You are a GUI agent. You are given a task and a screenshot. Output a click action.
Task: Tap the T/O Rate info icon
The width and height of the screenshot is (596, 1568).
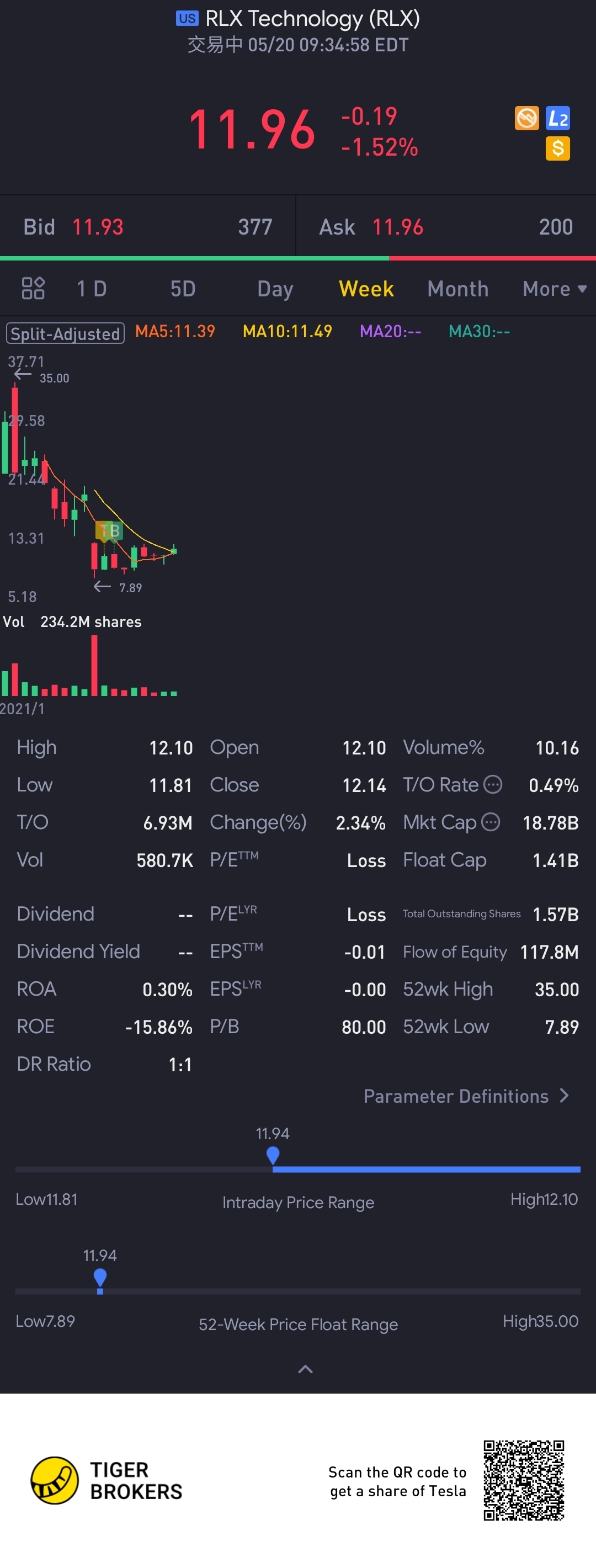pos(492,785)
